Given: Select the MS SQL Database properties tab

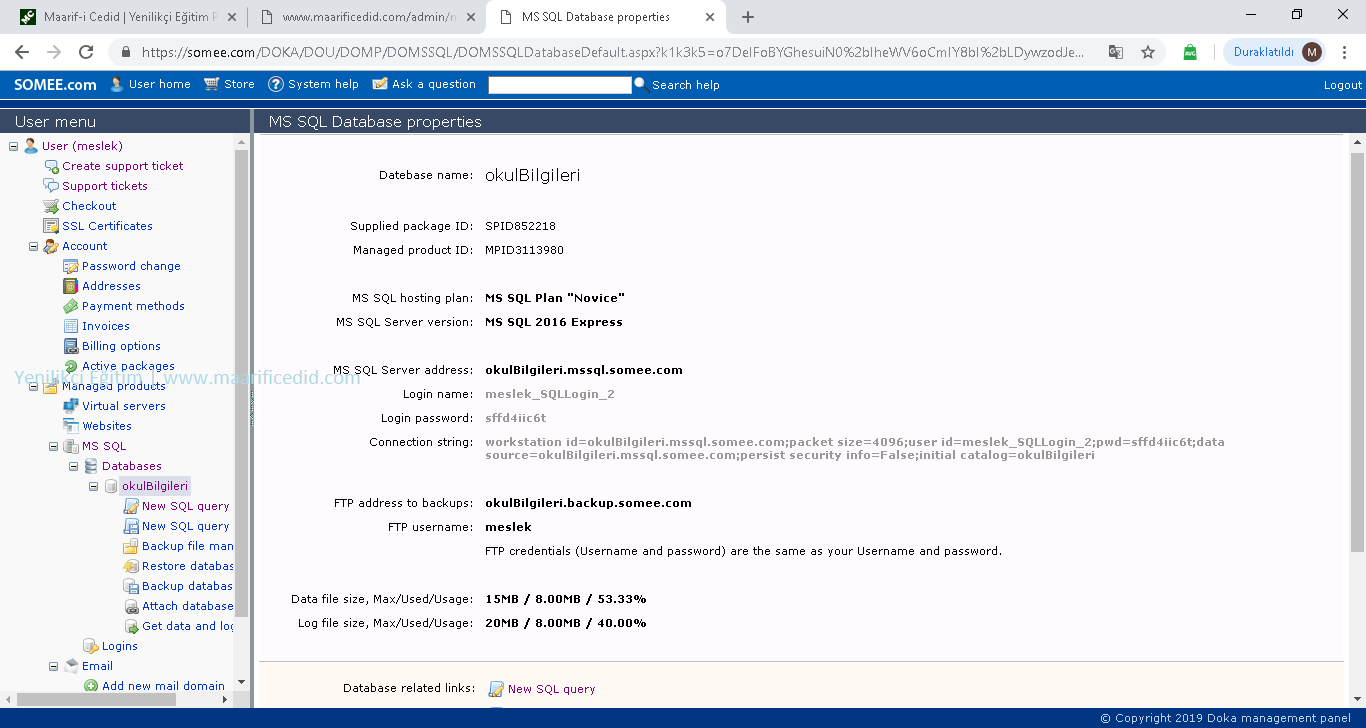Looking at the screenshot, I should [x=603, y=17].
